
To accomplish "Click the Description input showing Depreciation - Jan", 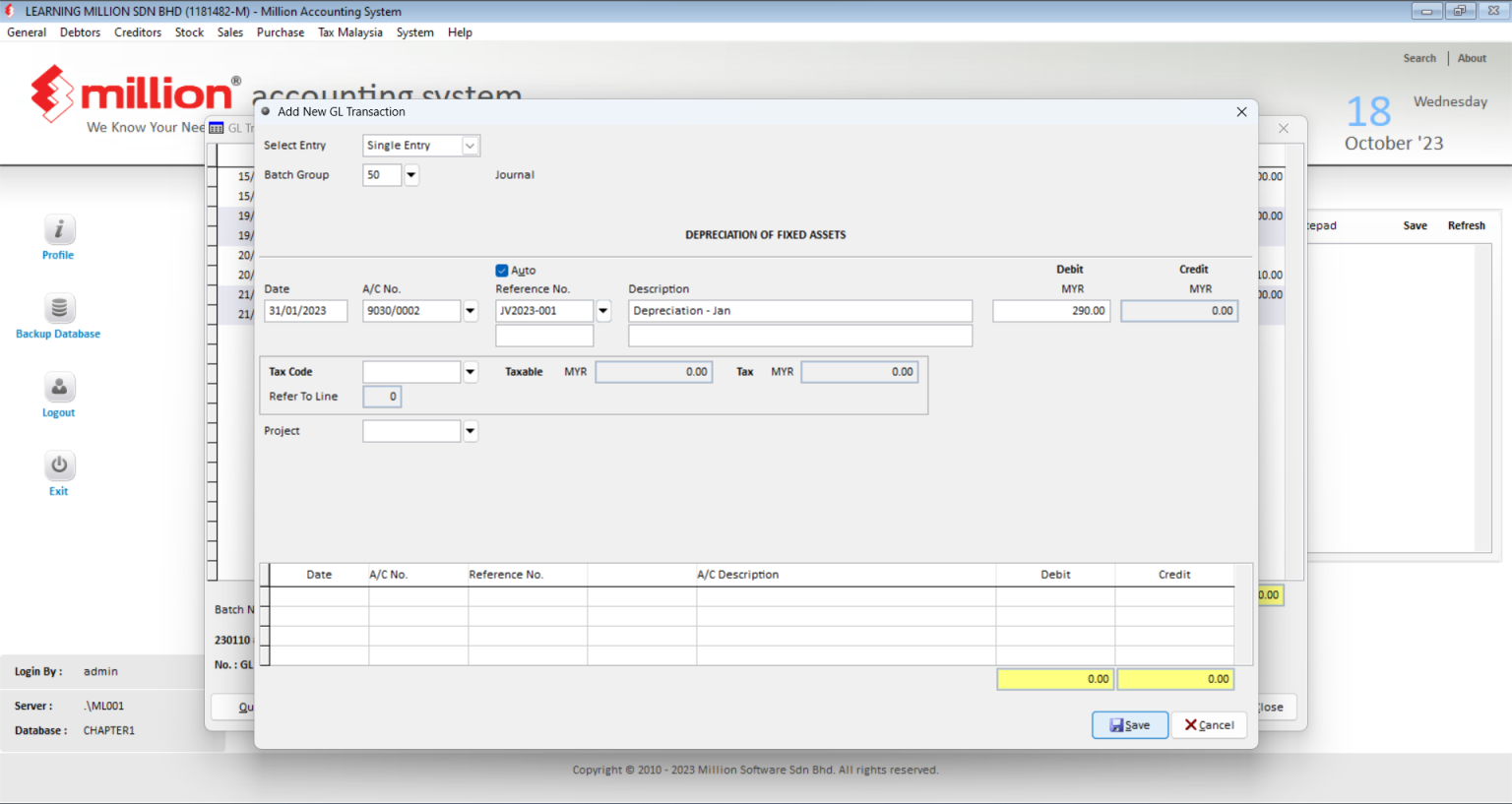I will 799,310.
